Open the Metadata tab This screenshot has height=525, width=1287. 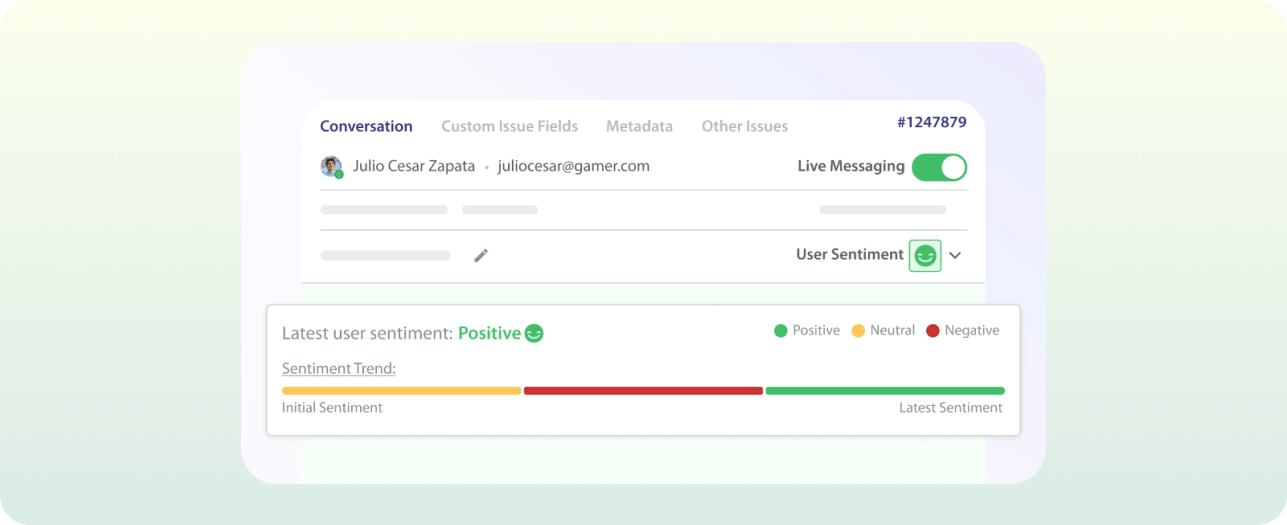tap(639, 126)
